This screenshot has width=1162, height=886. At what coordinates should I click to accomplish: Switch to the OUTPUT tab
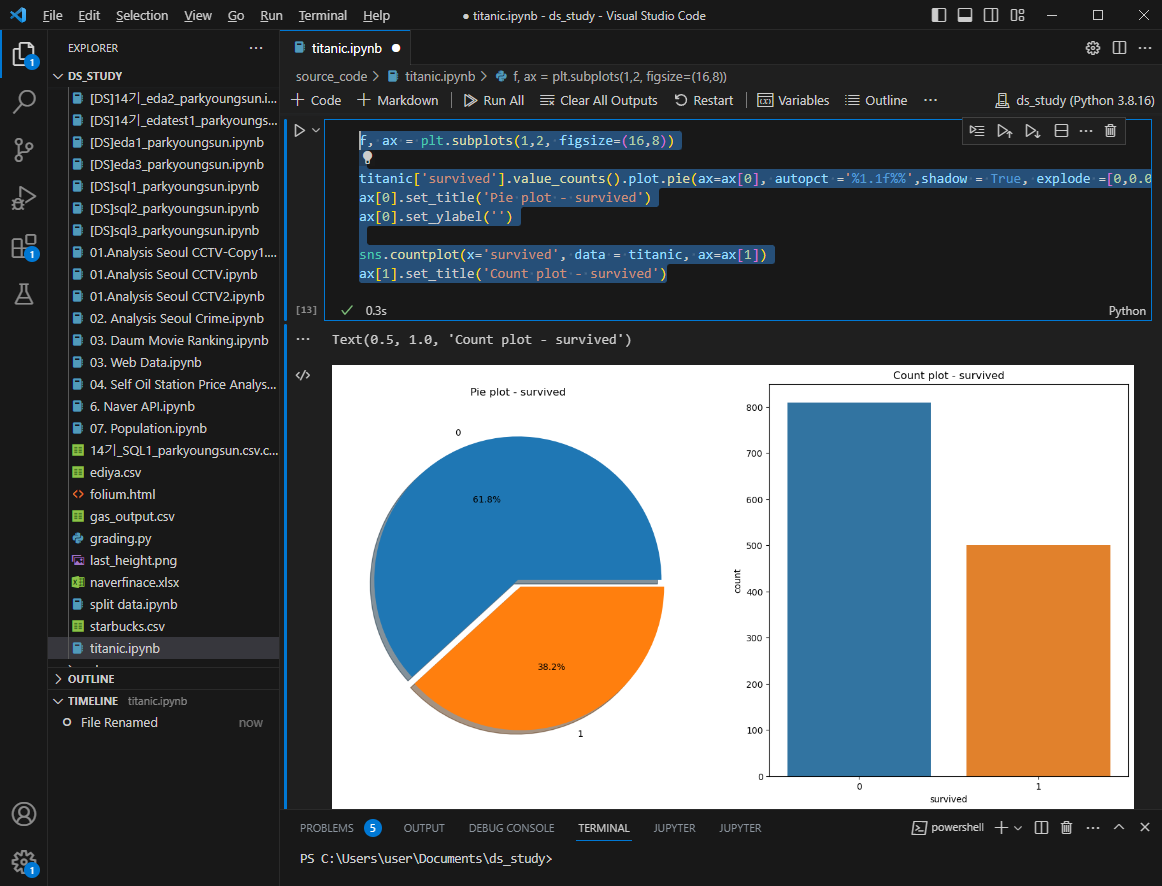424,828
